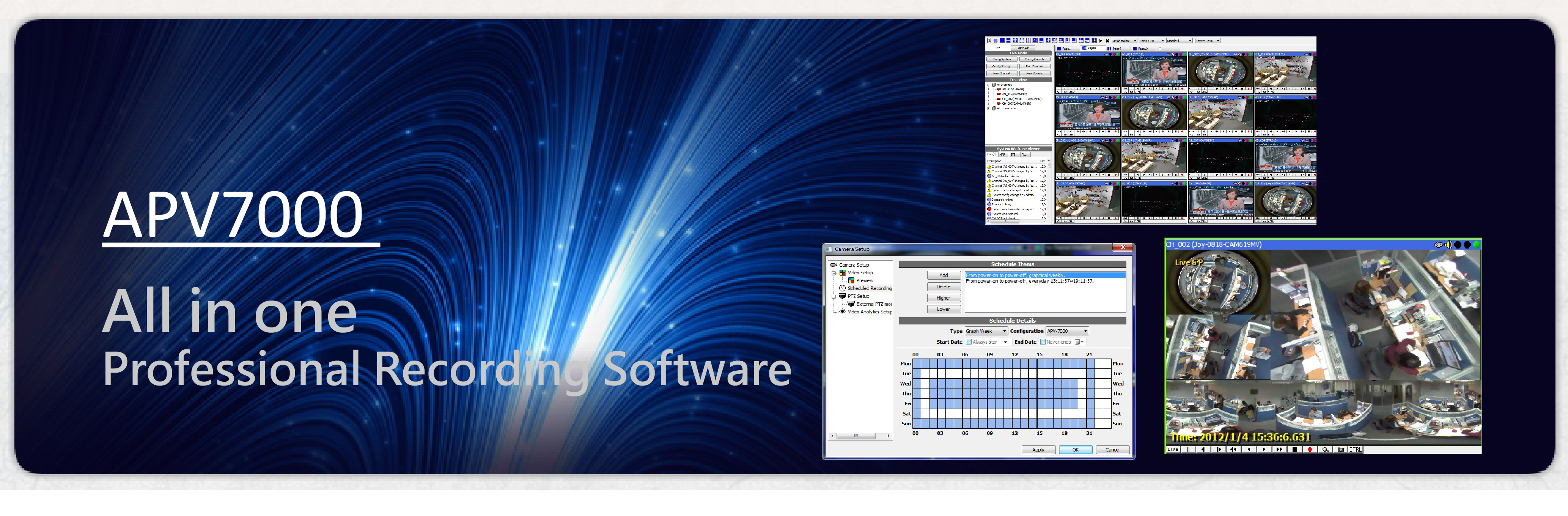The image size is (1568, 516).
Task: Click the New Channel button
Action: click(x=1002, y=74)
